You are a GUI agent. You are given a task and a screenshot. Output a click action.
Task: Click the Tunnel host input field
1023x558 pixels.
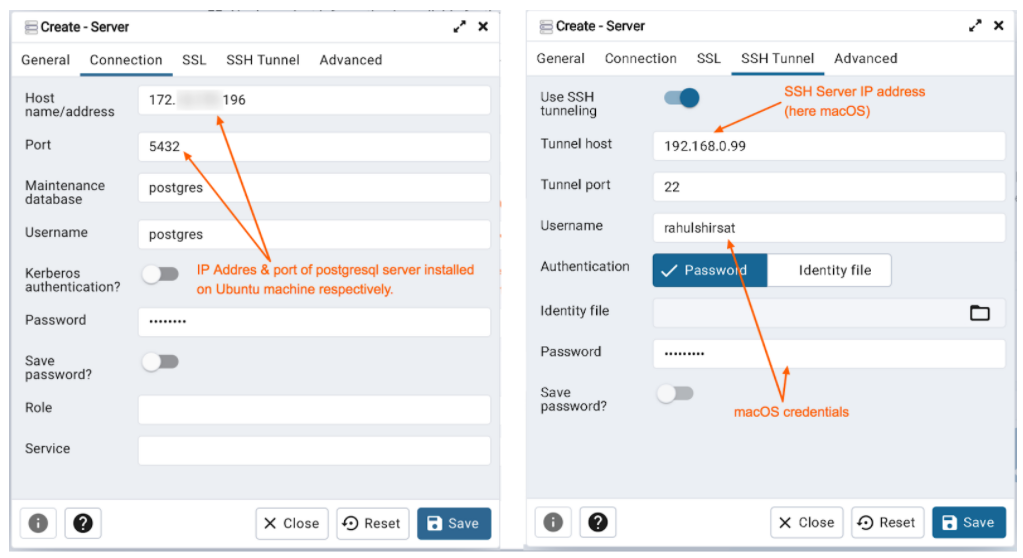point(828,146)
